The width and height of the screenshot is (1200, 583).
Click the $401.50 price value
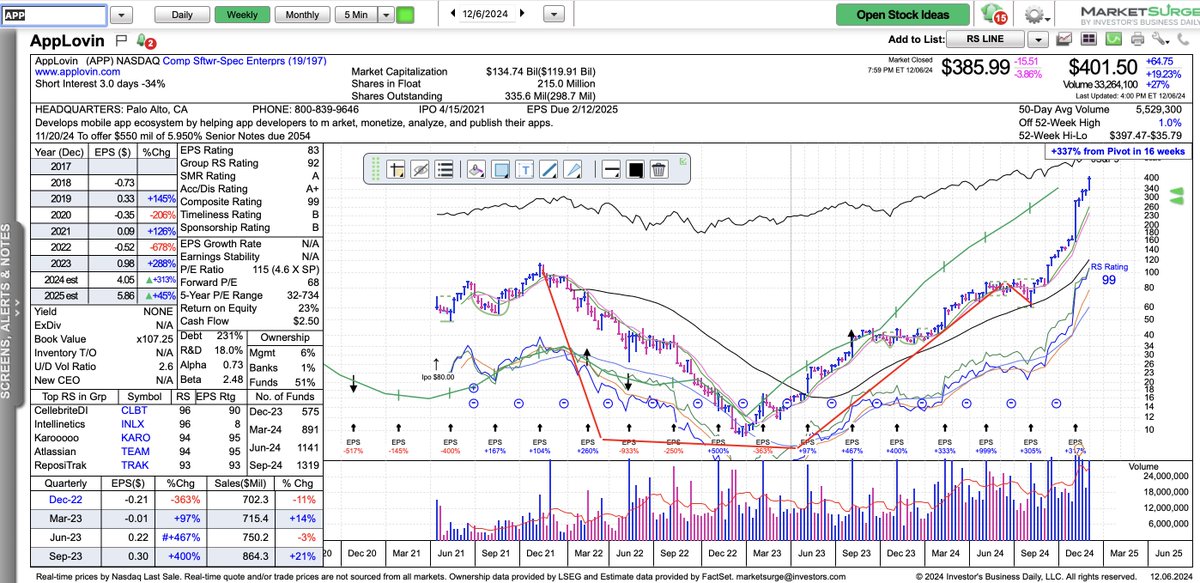pos(1102,67)
